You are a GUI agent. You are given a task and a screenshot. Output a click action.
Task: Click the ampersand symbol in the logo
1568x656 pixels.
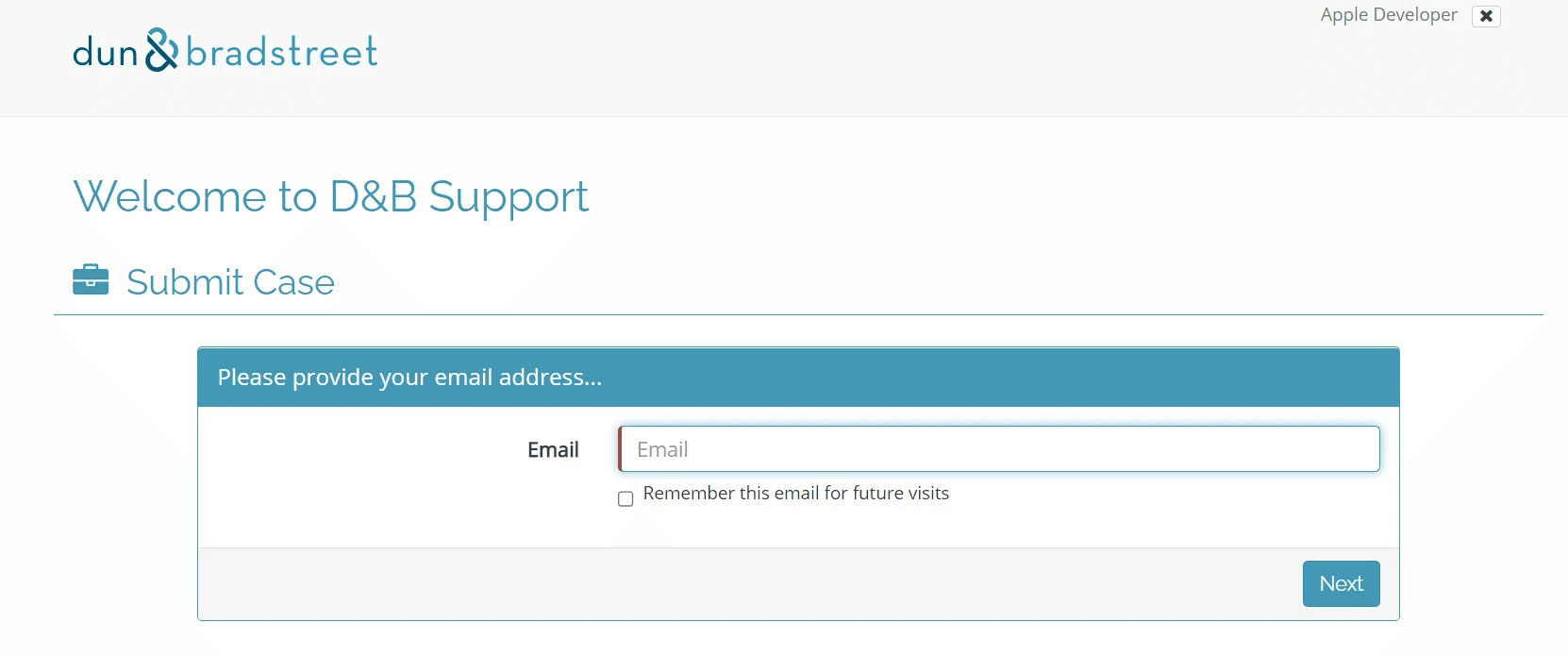tap(161, 50)
